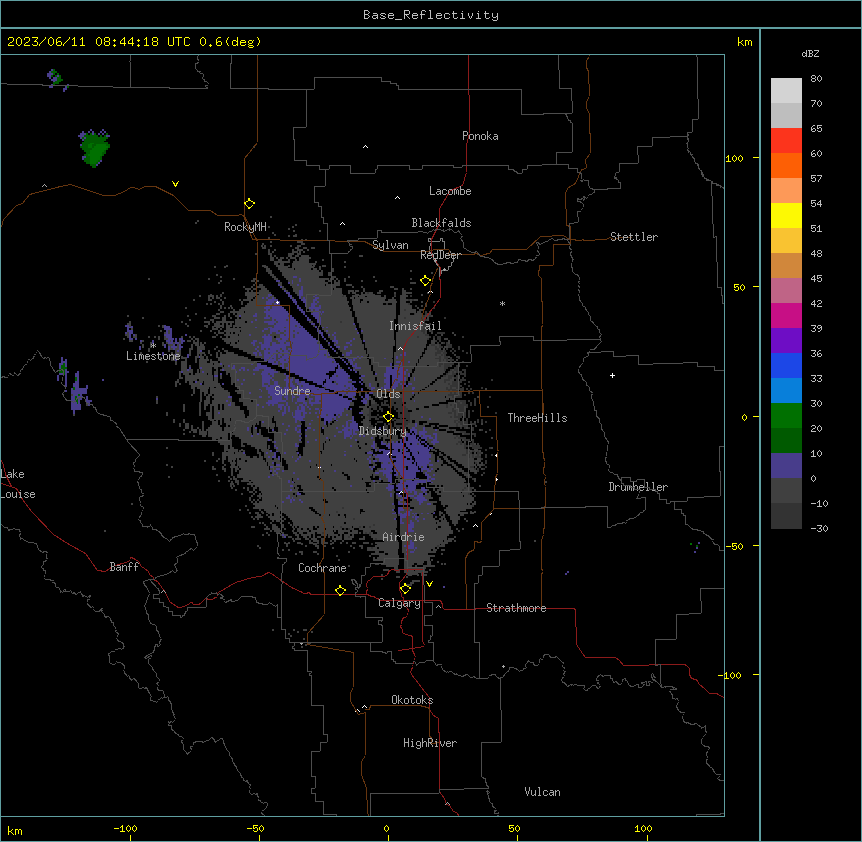Click the Okotoks label
862x842 pixels.
pos(412,700)
